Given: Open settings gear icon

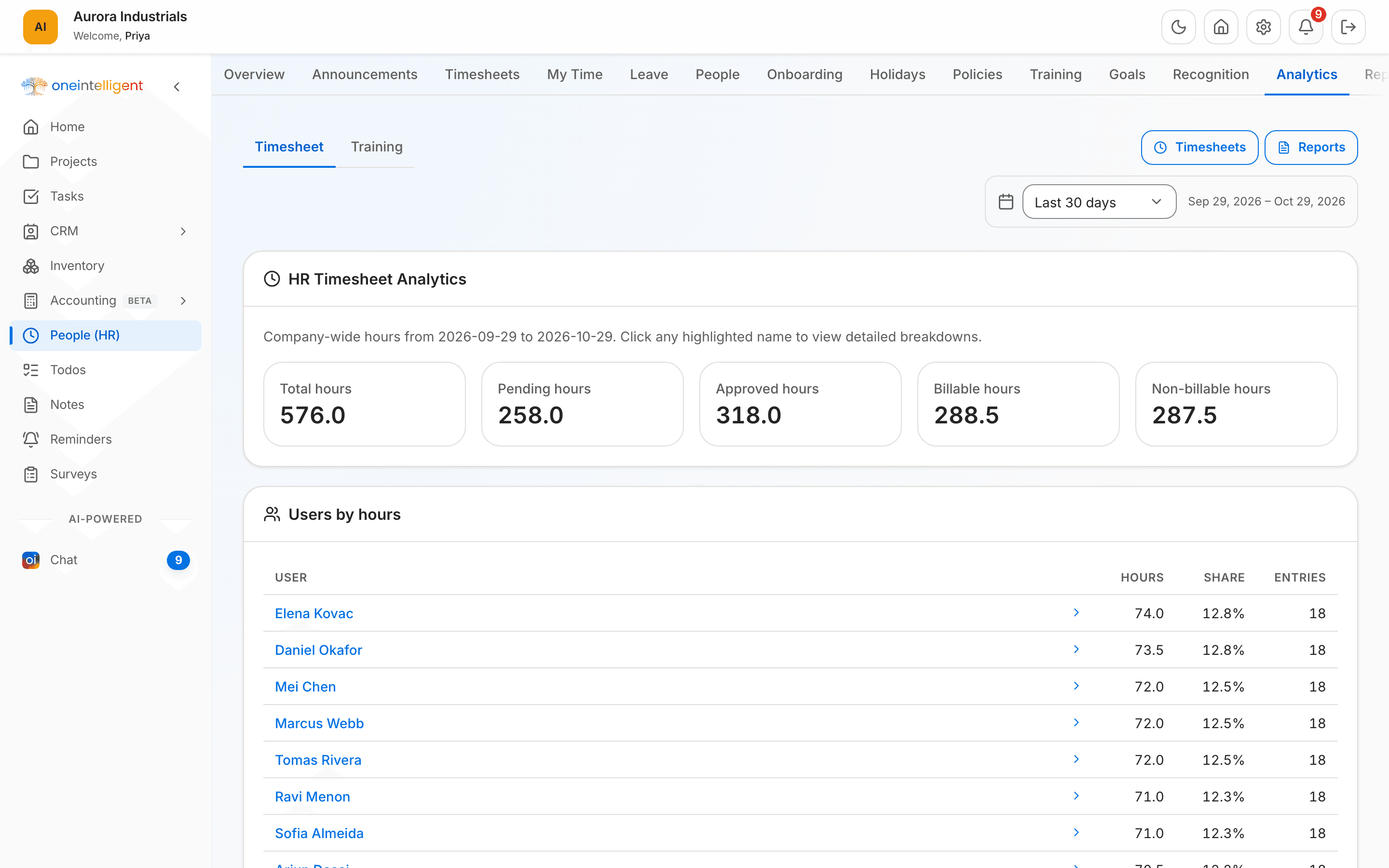Looking at the screenshot, I should coord(1263,27).
